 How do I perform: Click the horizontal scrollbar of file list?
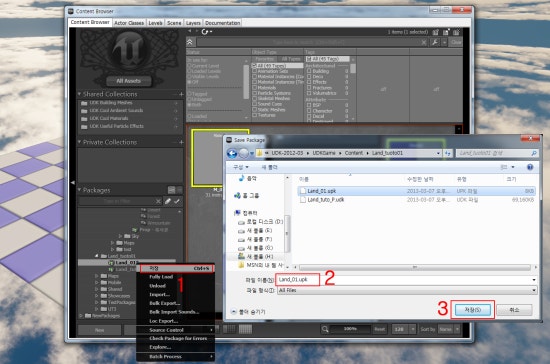click(x=415, y=268)
